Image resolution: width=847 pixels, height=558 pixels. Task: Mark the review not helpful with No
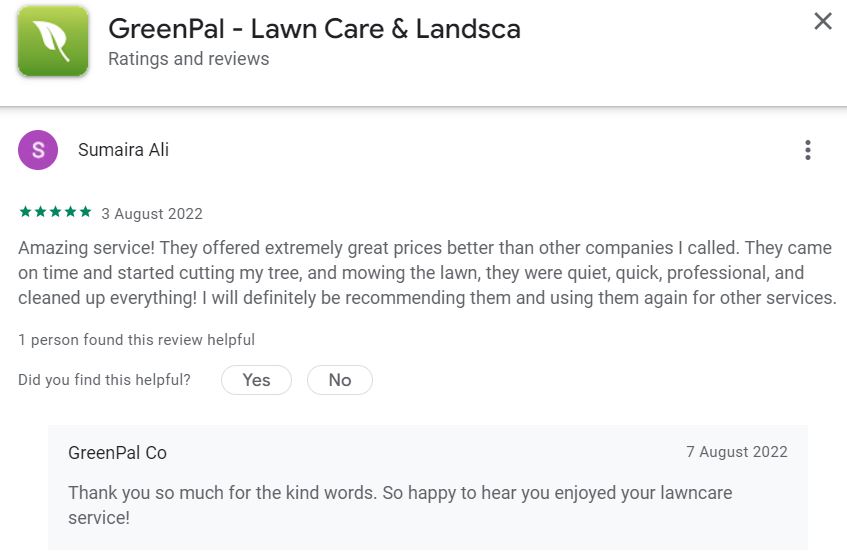(339, 380)
